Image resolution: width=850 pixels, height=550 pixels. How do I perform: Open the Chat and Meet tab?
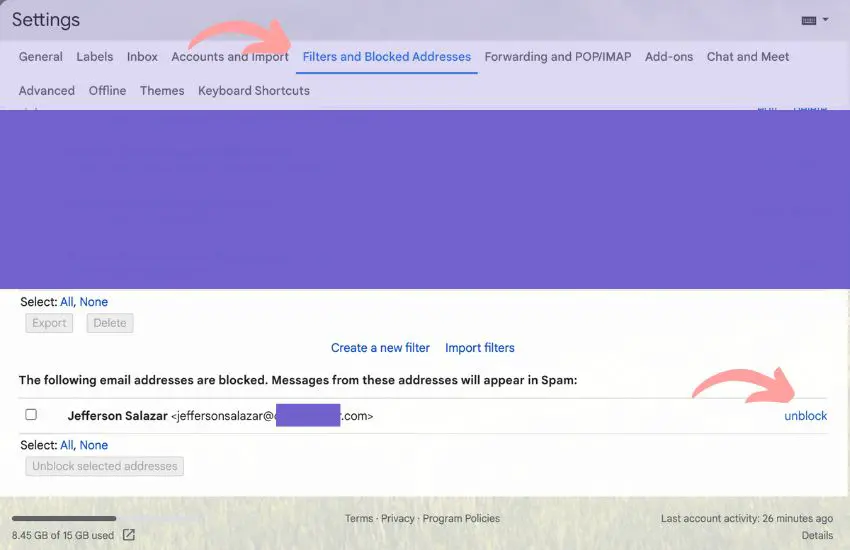pos(748,56)
